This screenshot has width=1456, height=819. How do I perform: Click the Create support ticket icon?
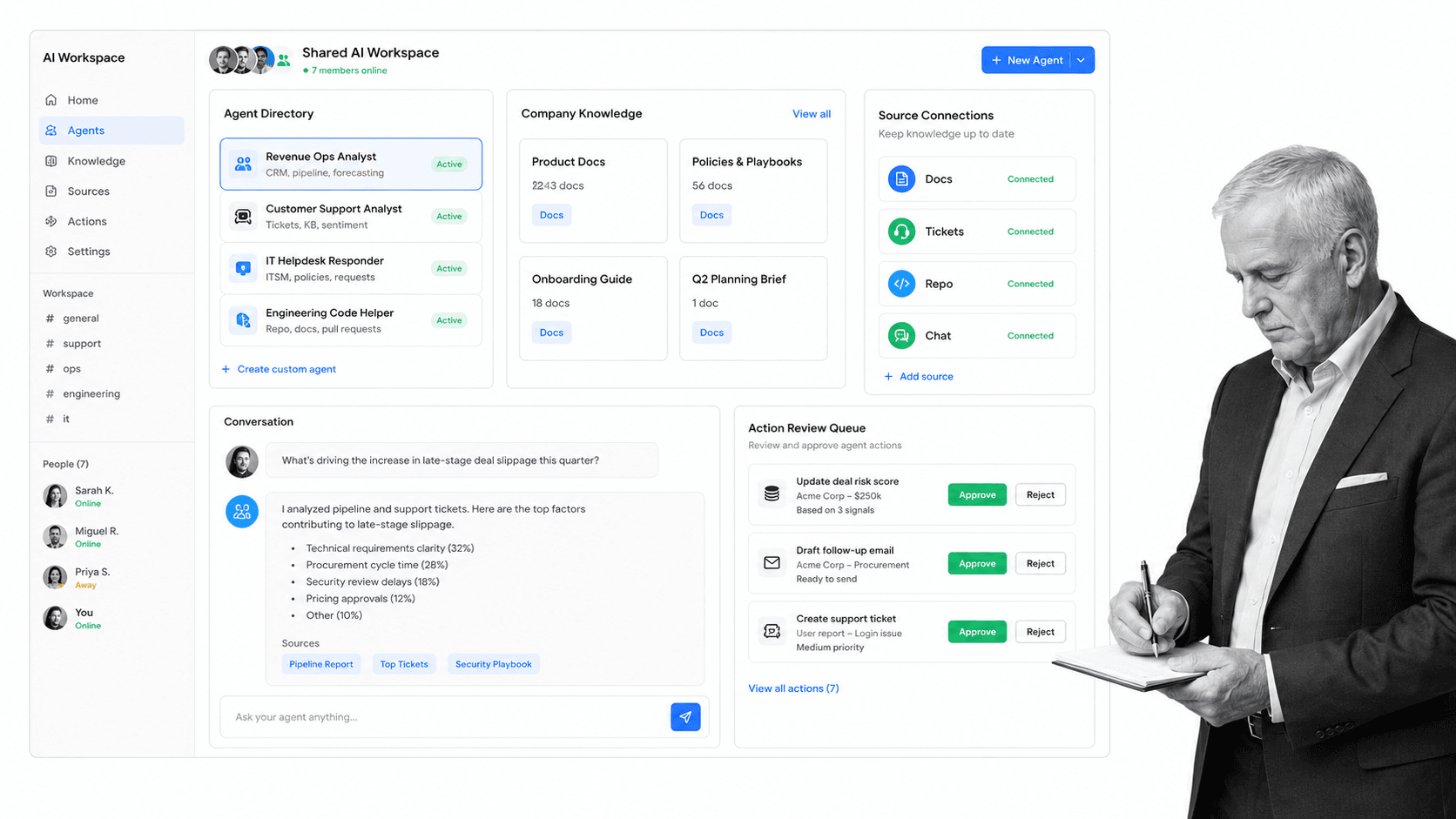(x=772, y=632)
